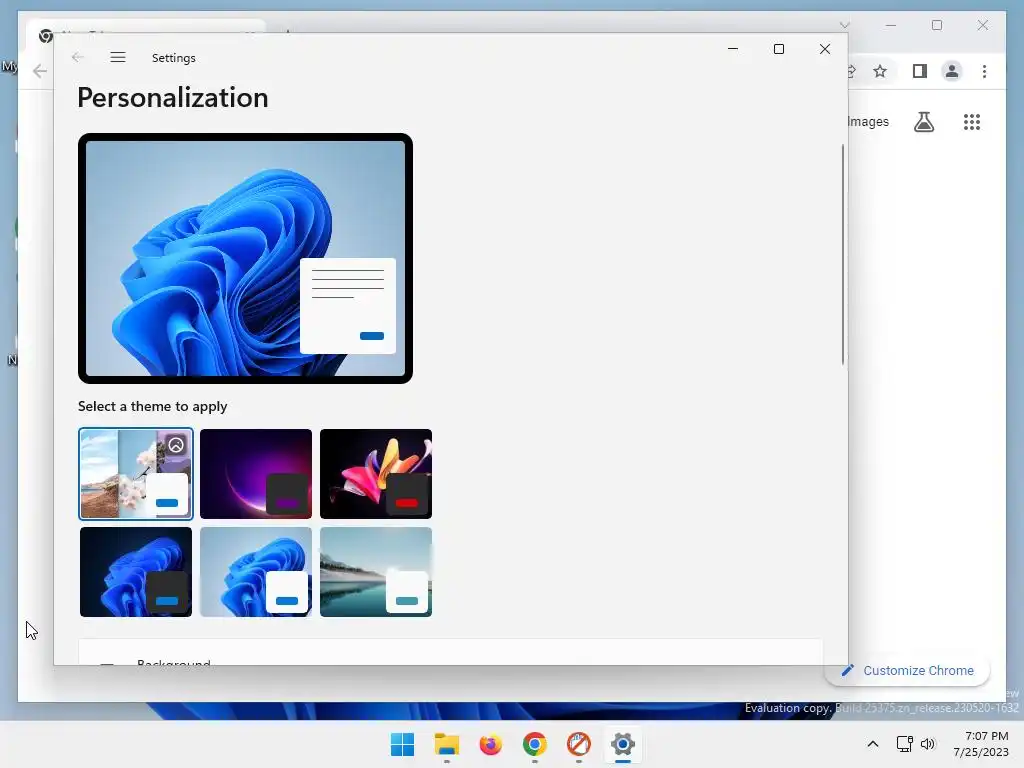Open Google apps grid icon

[x=972, y=122]
